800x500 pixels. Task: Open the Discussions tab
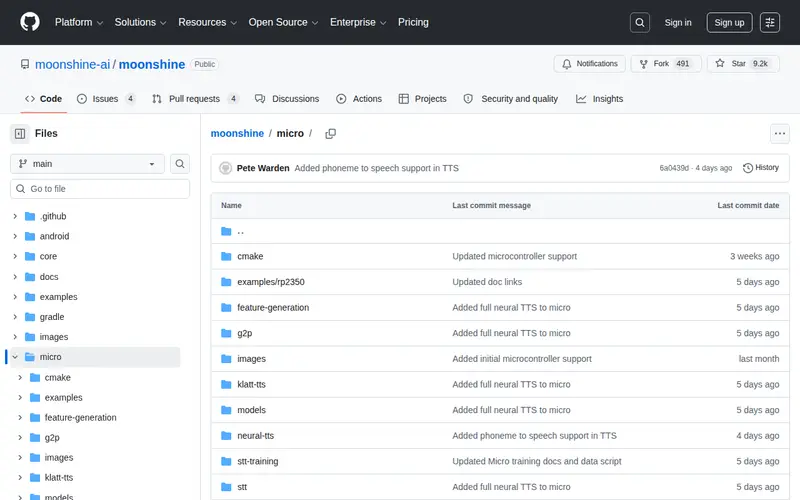coord(287,98)
